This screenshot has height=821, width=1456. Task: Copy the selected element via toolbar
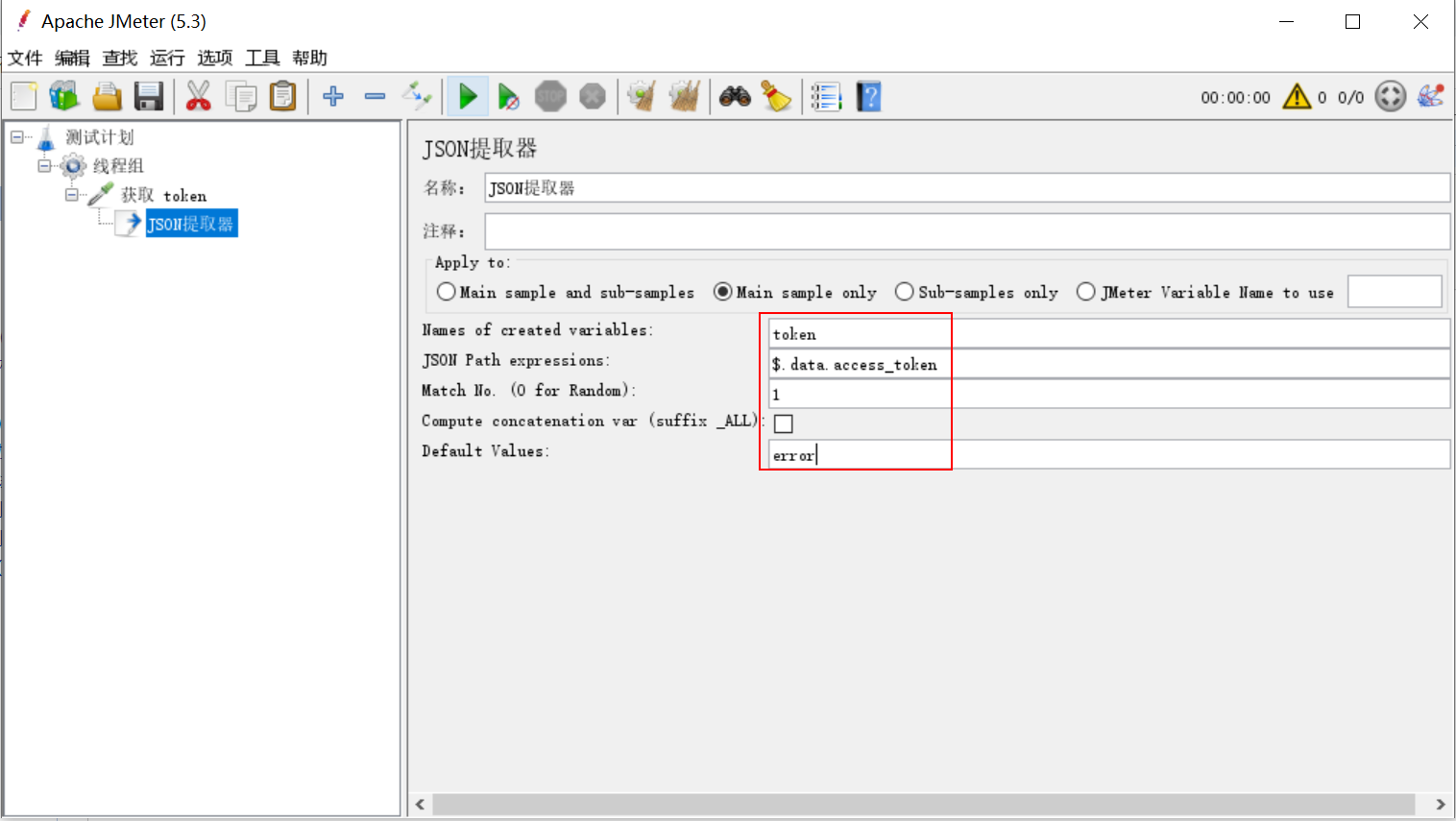(240, 96)
